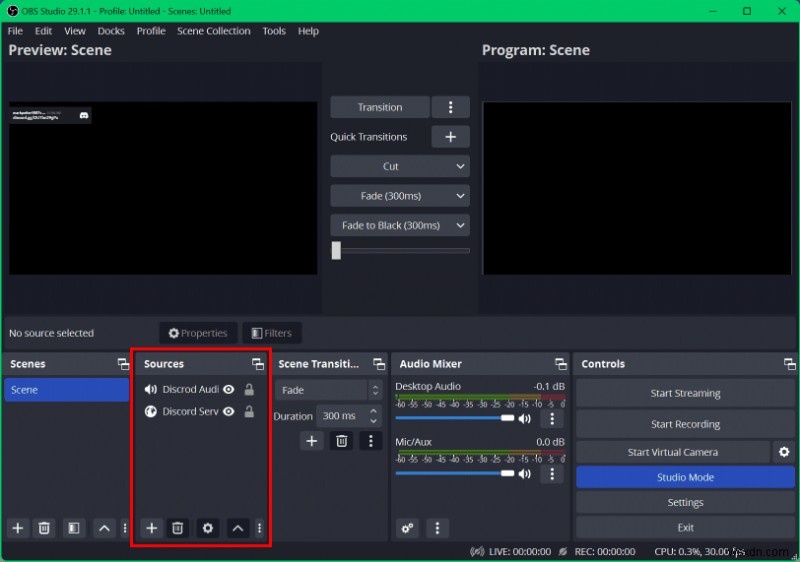Open the Tools menu

[274, 31]
